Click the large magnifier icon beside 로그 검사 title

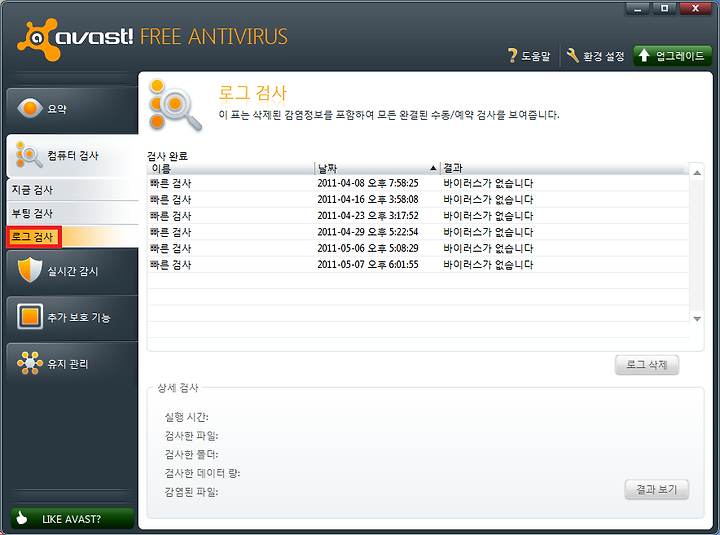point(175,105)
